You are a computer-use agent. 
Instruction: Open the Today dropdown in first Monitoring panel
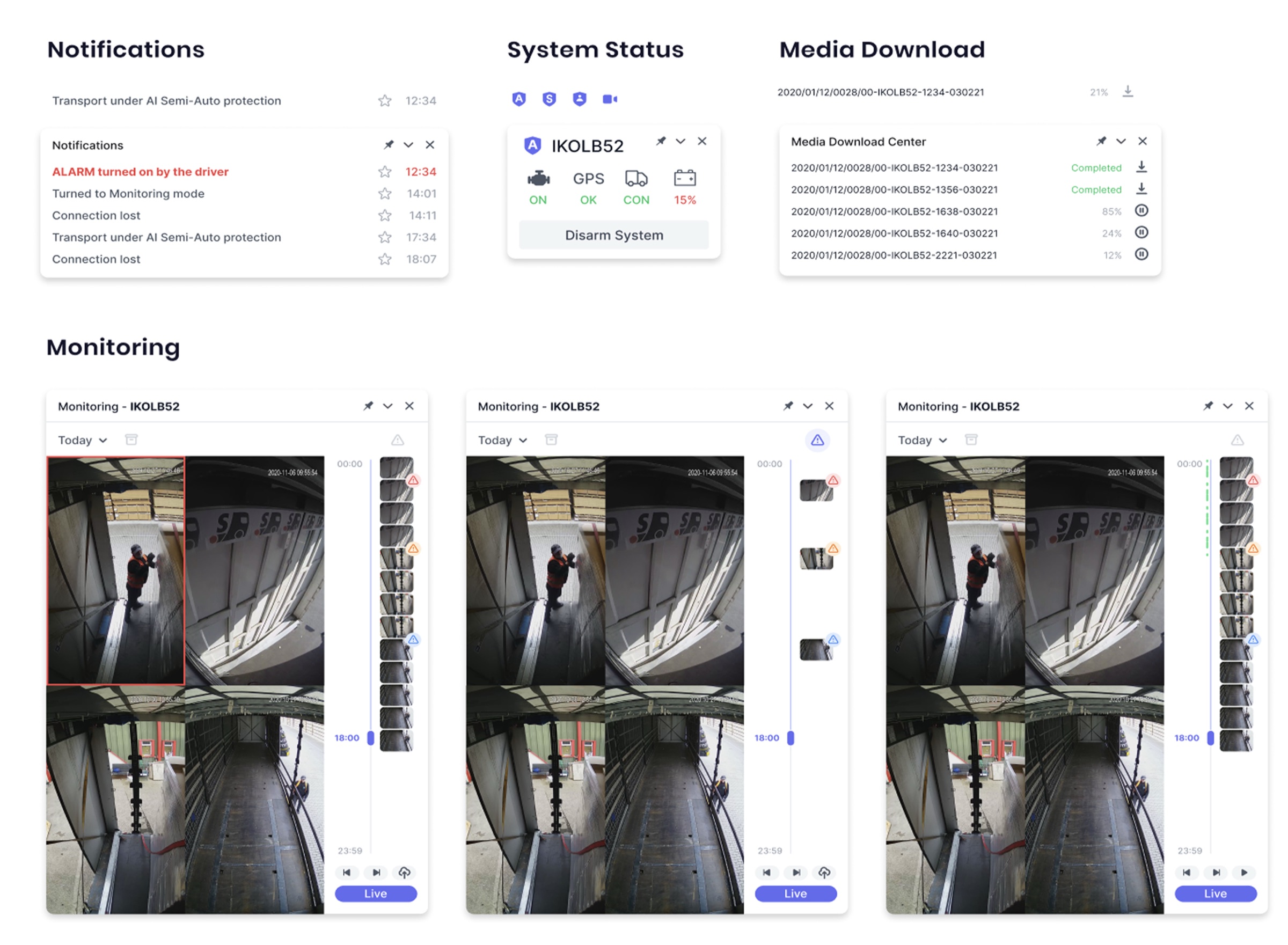82,440
